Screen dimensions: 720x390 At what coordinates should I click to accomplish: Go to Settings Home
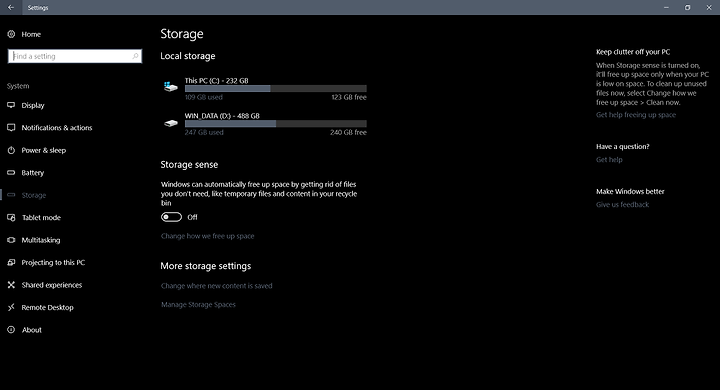[x=31, y=34]
